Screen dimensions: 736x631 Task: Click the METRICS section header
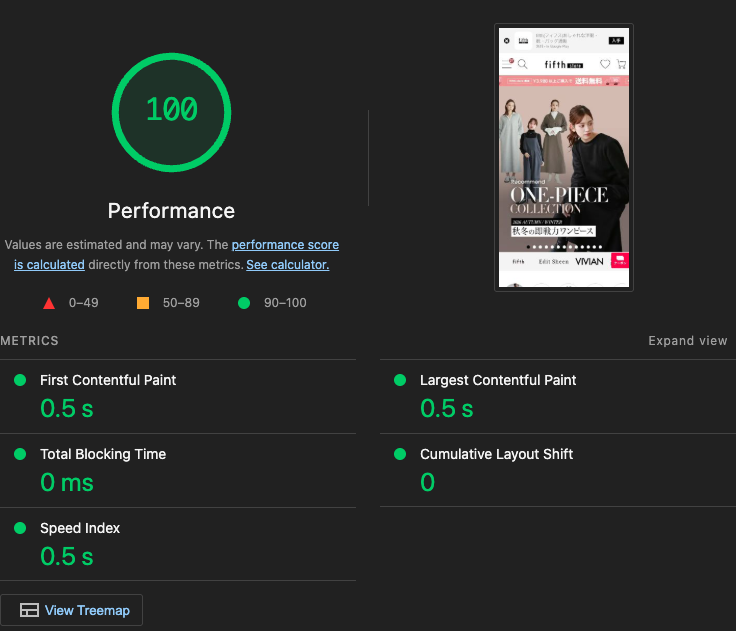[30, 341]
